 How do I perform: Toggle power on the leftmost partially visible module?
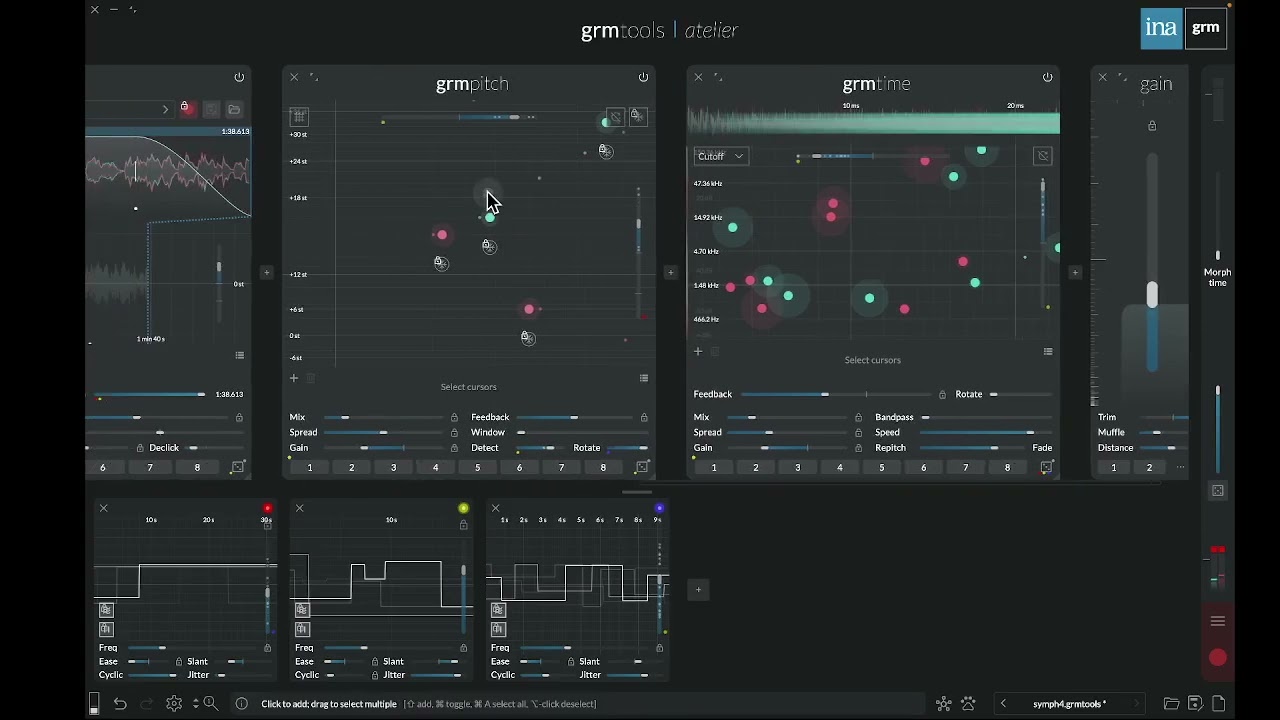(x=239, y=77)
